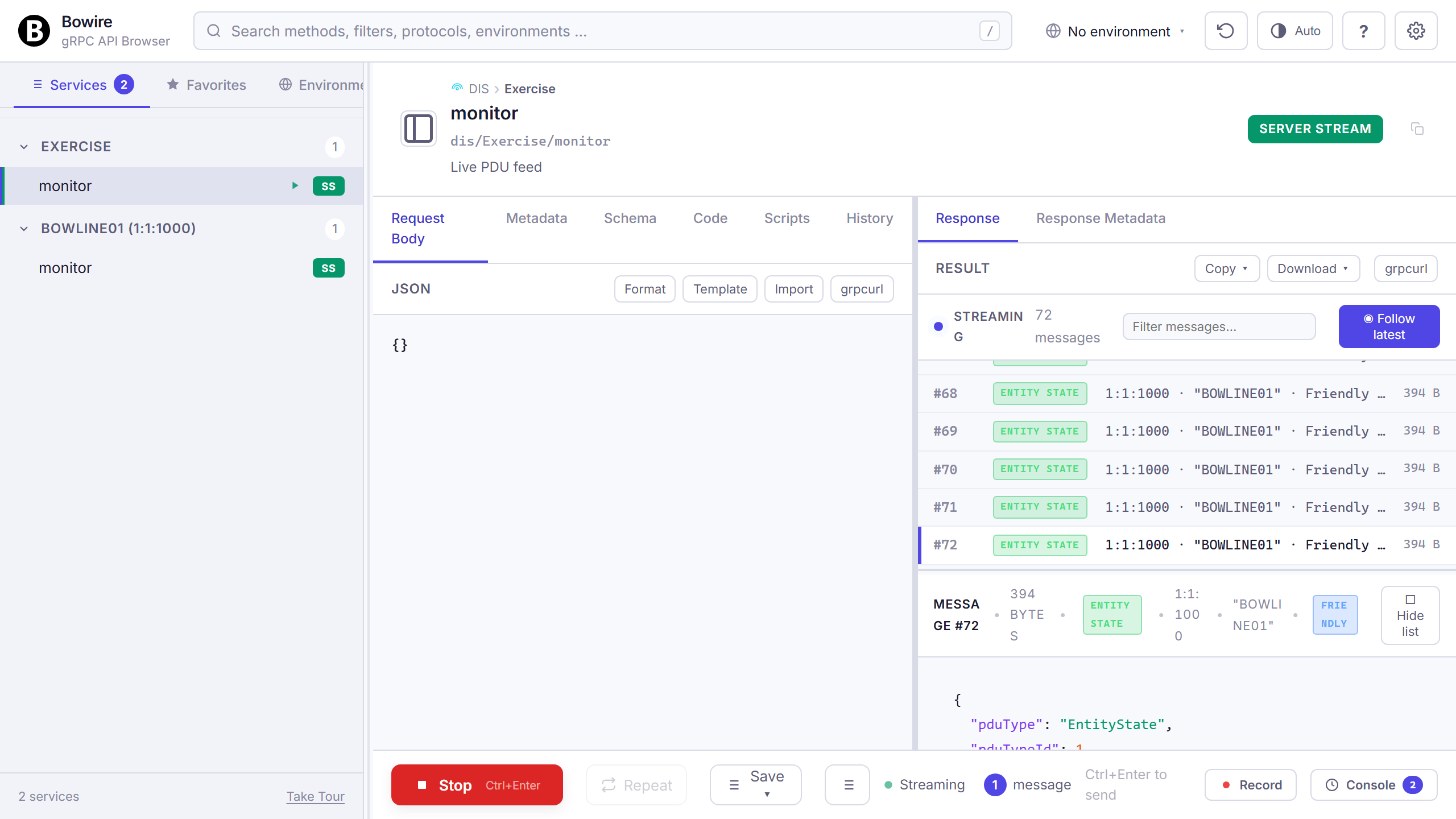Click the Repeat button
The width and height of the screenshot is (1456, 819).
636,785
